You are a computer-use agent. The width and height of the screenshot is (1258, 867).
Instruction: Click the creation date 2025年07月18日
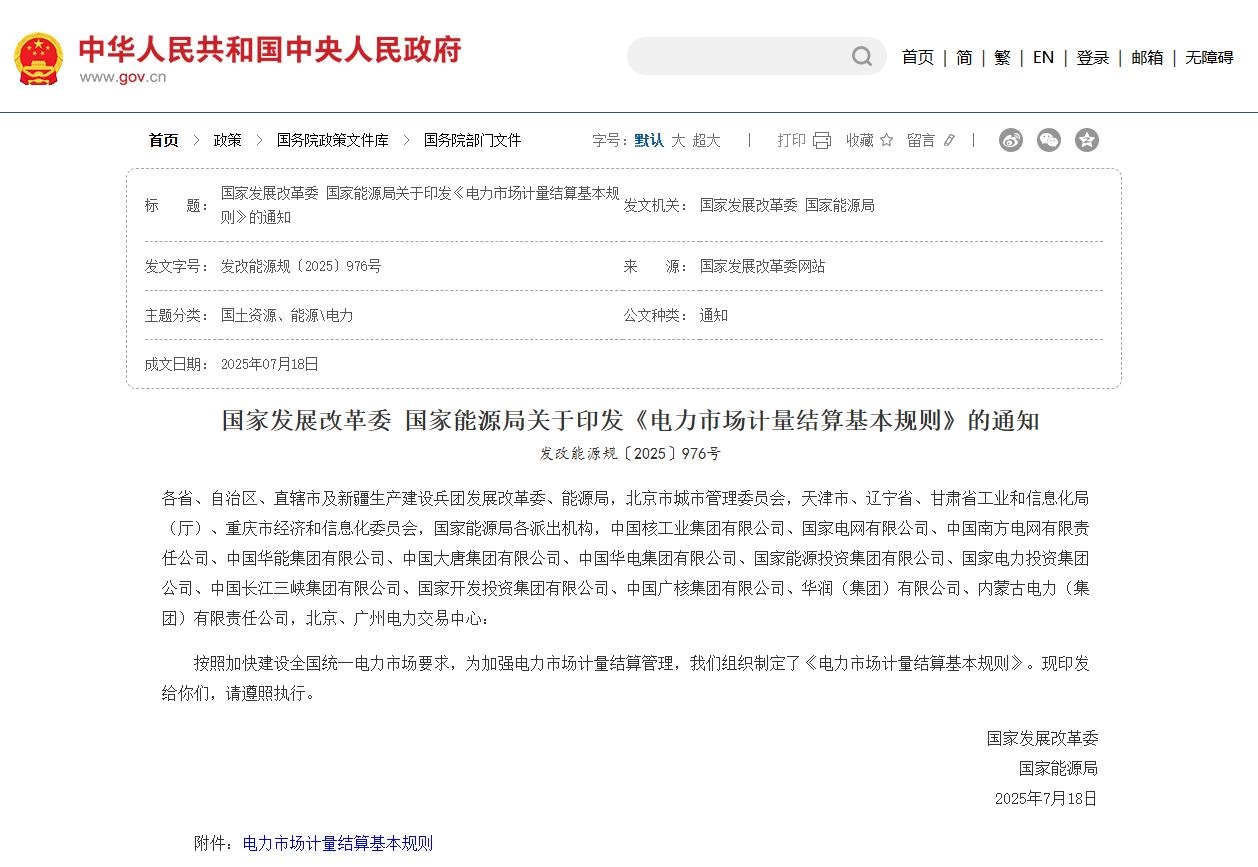click(269, 364)
